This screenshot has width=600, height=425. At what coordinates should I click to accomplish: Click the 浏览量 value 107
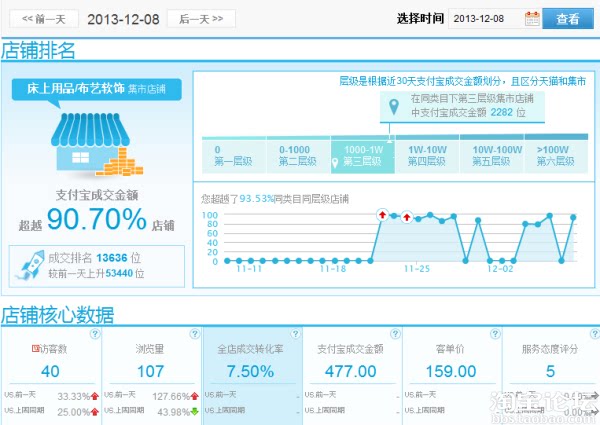click(150, 371)
